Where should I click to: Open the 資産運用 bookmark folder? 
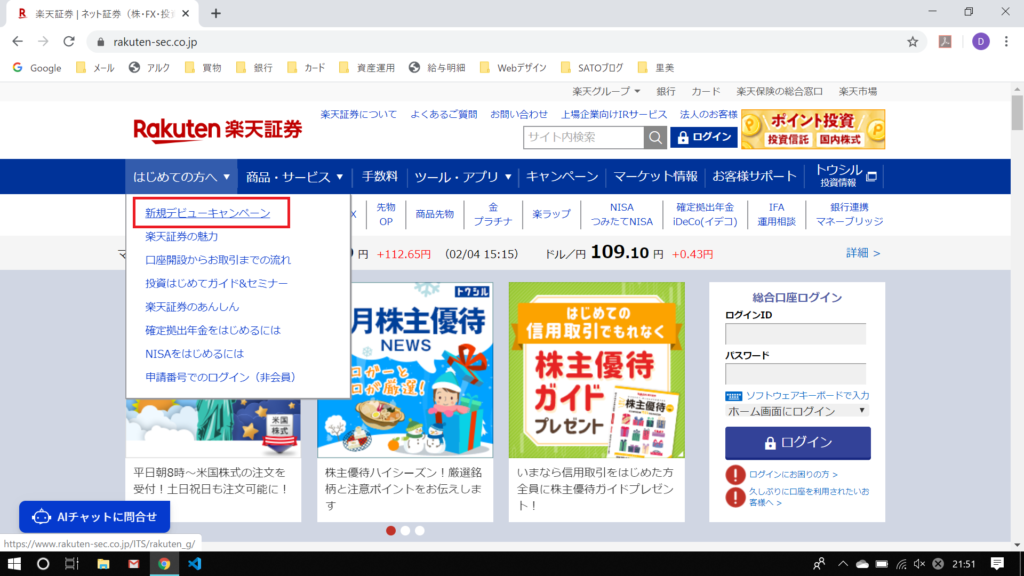[366, 68]
